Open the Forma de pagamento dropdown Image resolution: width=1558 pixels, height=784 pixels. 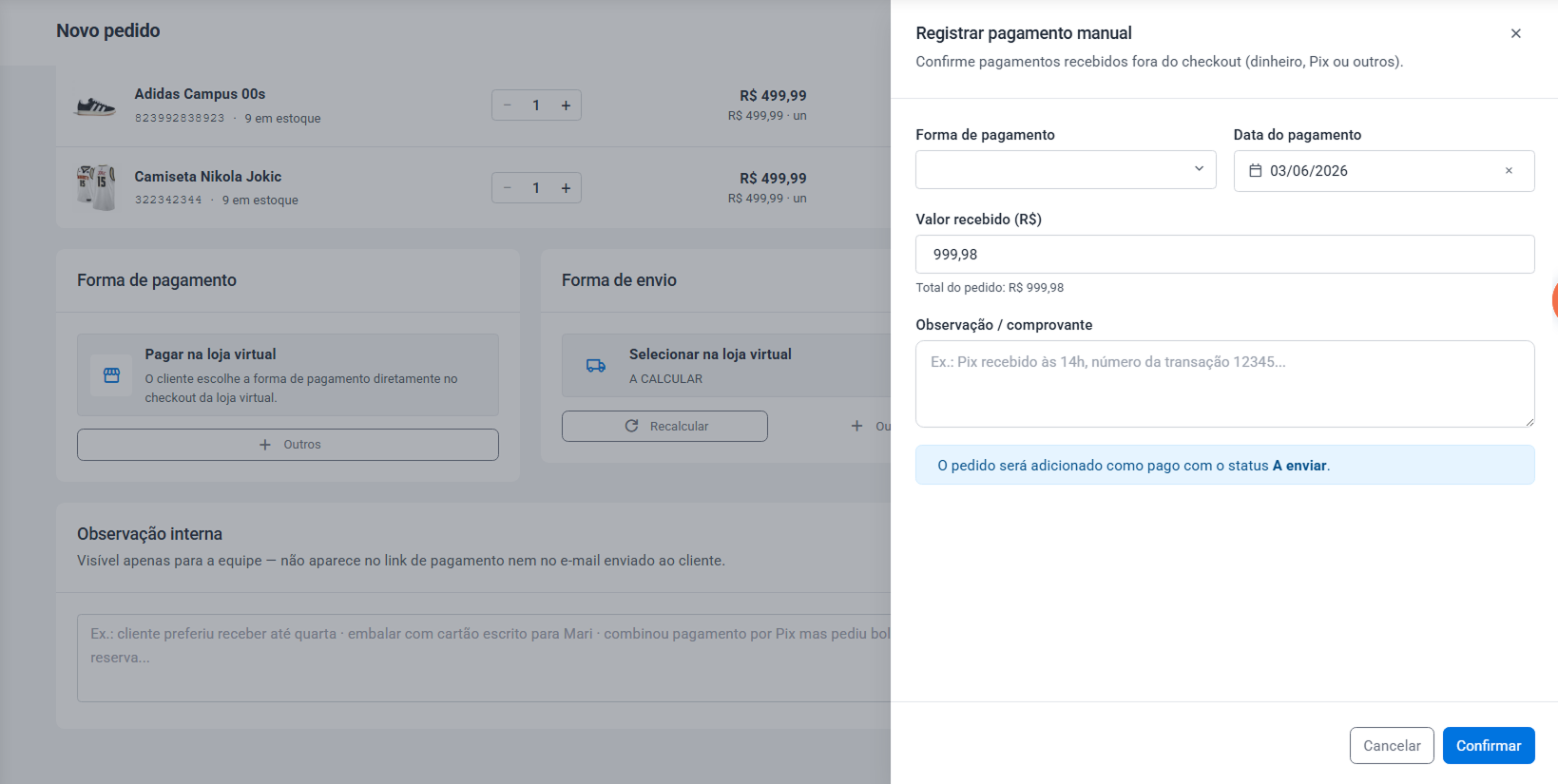1066,170
